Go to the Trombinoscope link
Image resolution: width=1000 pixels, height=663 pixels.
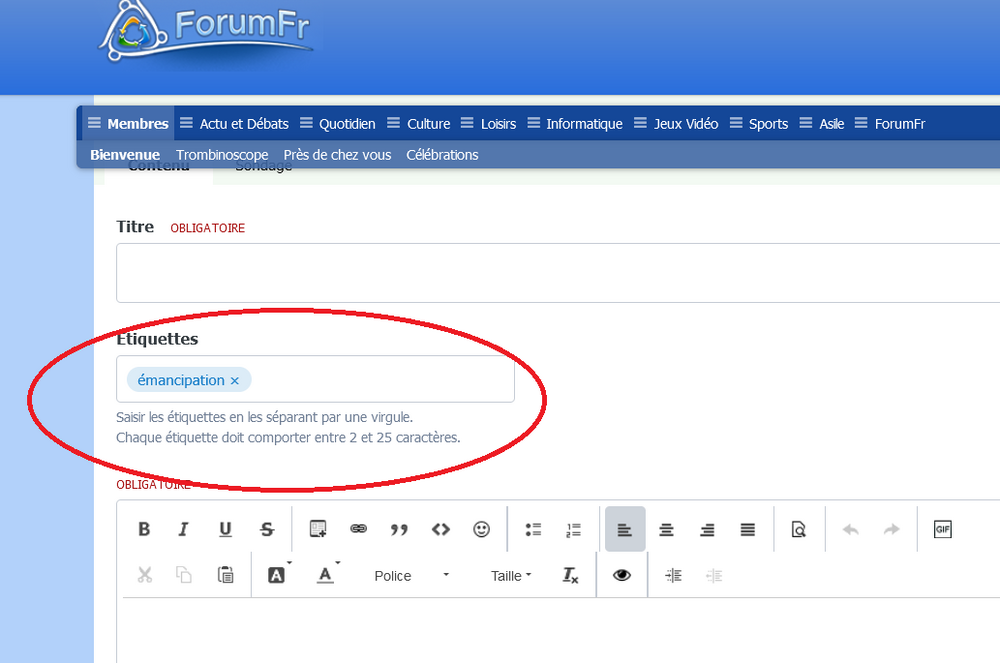[222, 155]
